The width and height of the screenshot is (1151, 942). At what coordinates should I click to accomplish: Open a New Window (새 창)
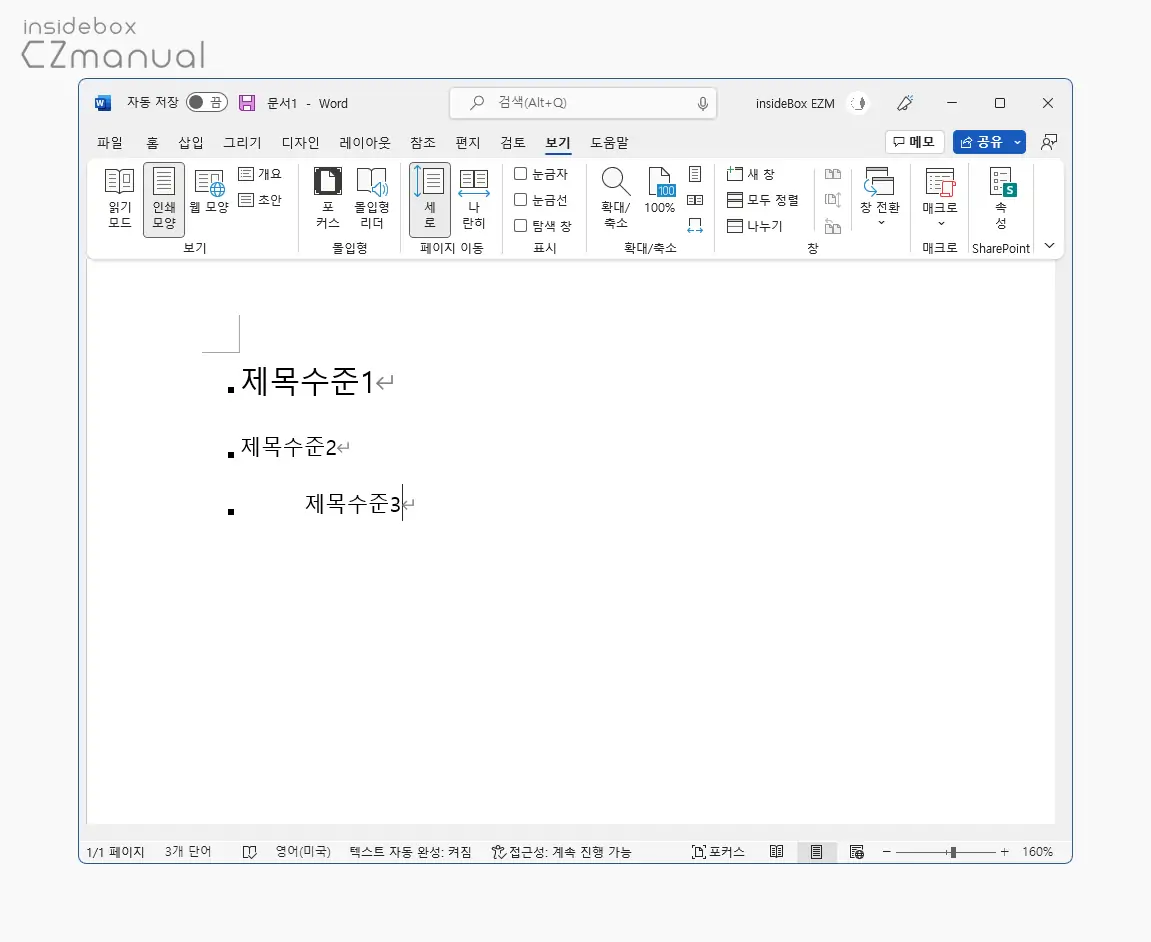coord(750,174)
